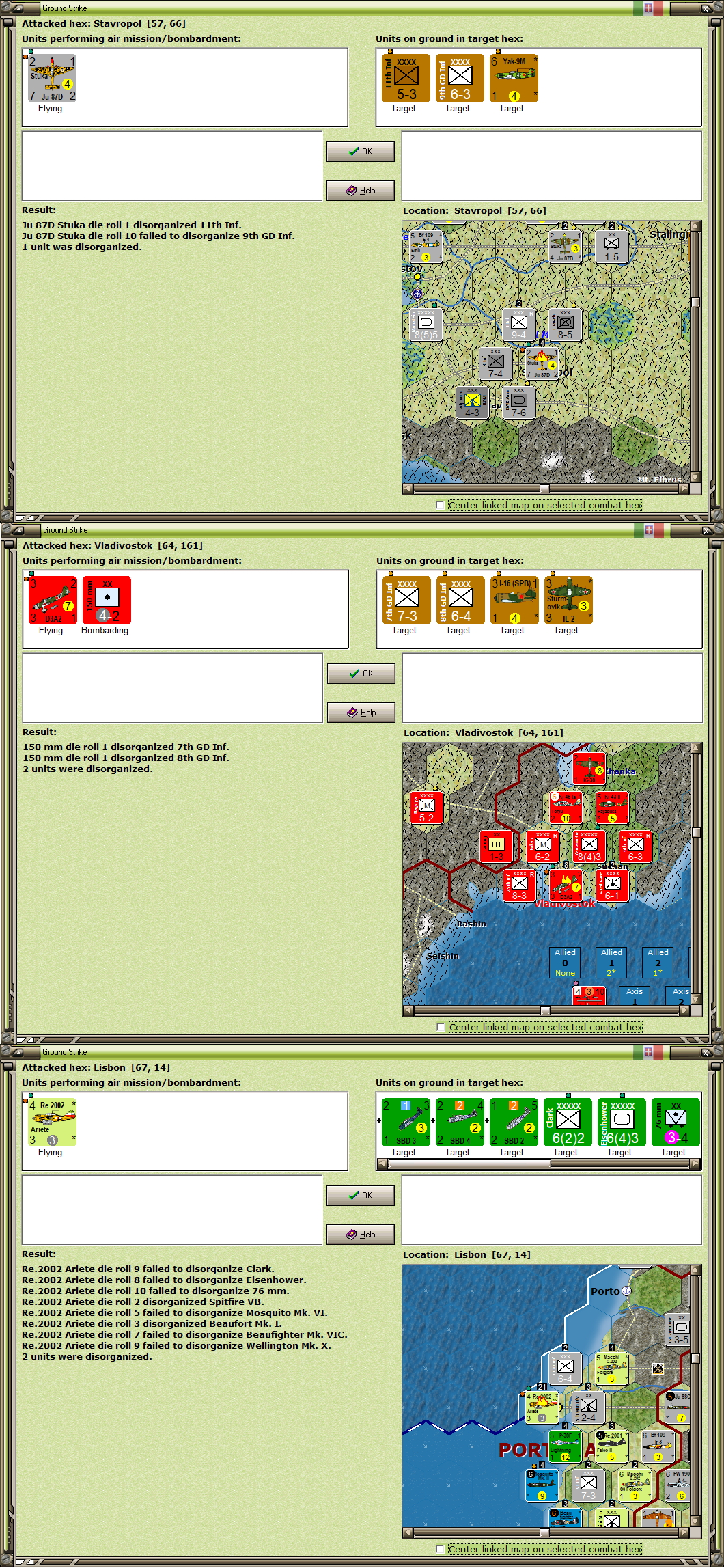The image size is (724, 1568).
Task: Click the Lisbon target units horizontal scrollbar
Action: 539,1164
